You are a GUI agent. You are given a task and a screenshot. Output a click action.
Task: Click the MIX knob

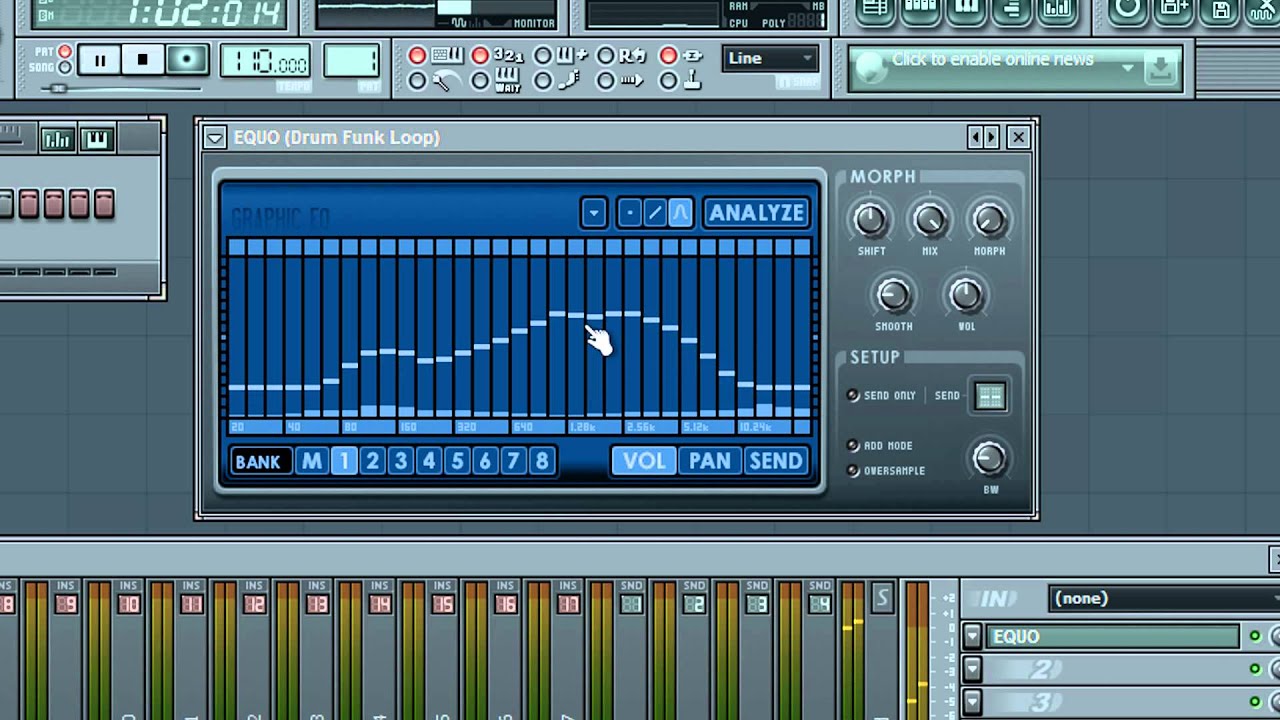point(930,219)
